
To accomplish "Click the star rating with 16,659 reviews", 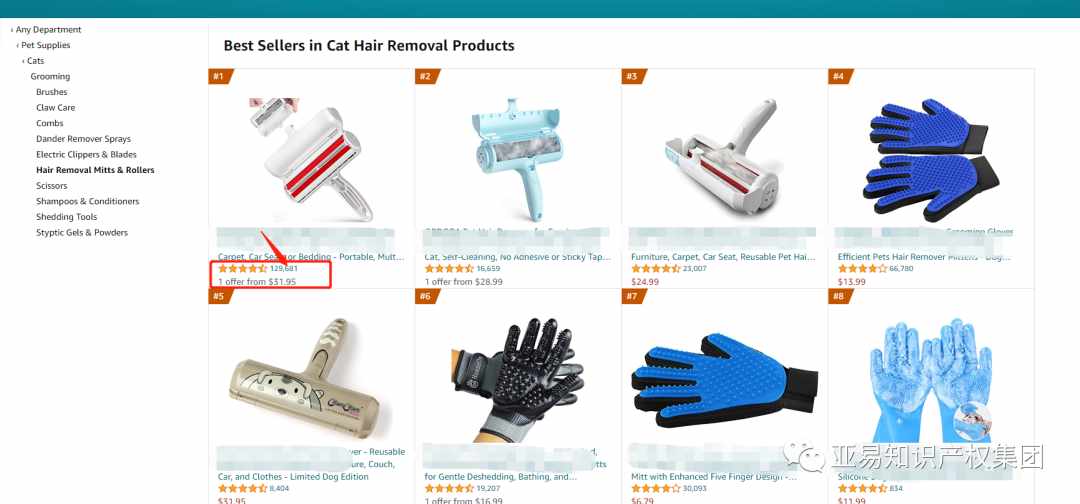I will pos(449,269).
